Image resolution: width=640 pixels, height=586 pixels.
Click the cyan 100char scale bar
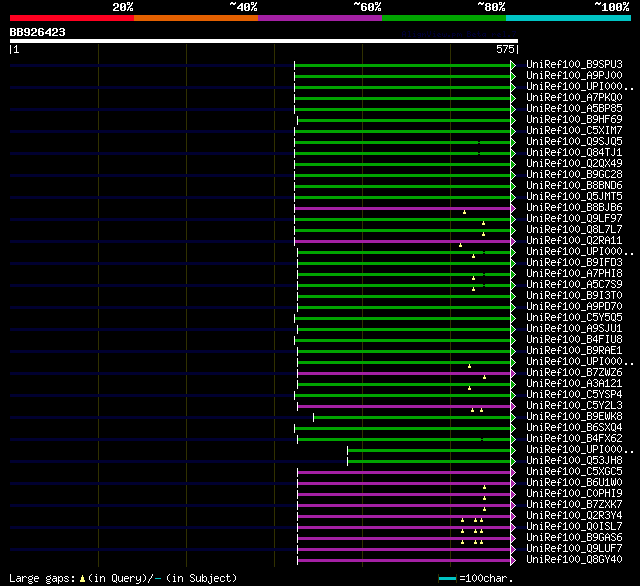click(447, 578)
